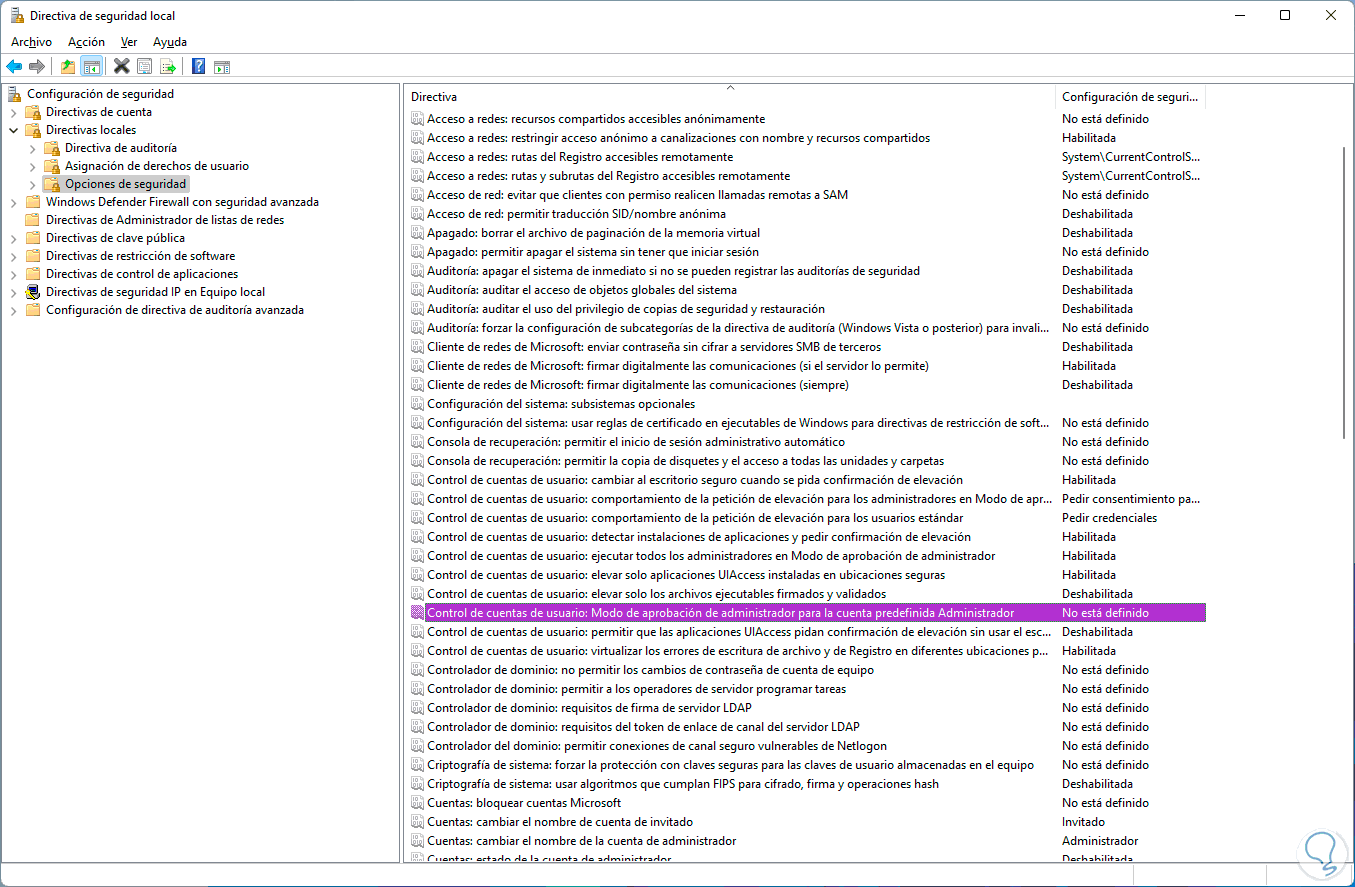Select the Directivas locales tree label
1355x887 pixels.
(91, 130)
